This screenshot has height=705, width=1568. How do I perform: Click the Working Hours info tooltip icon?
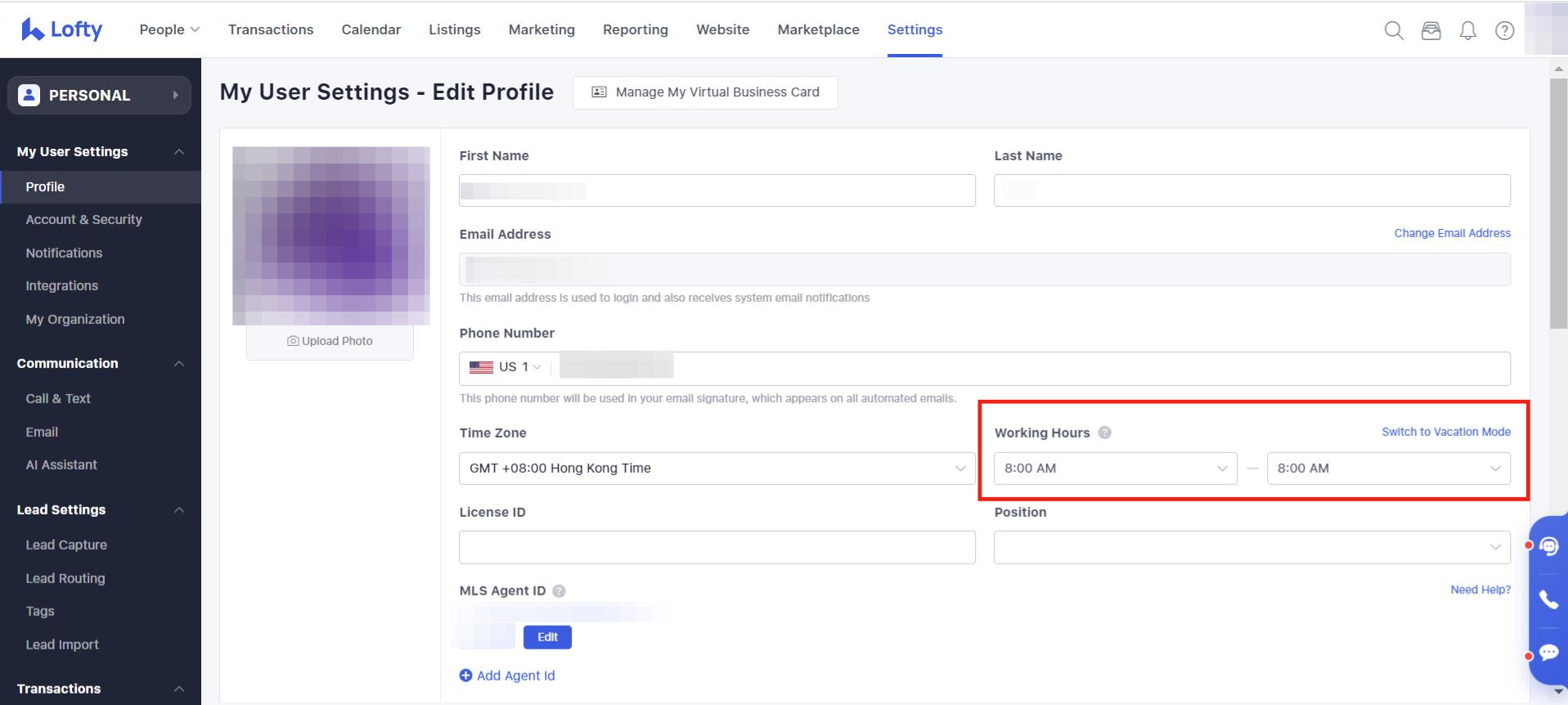1104,433
